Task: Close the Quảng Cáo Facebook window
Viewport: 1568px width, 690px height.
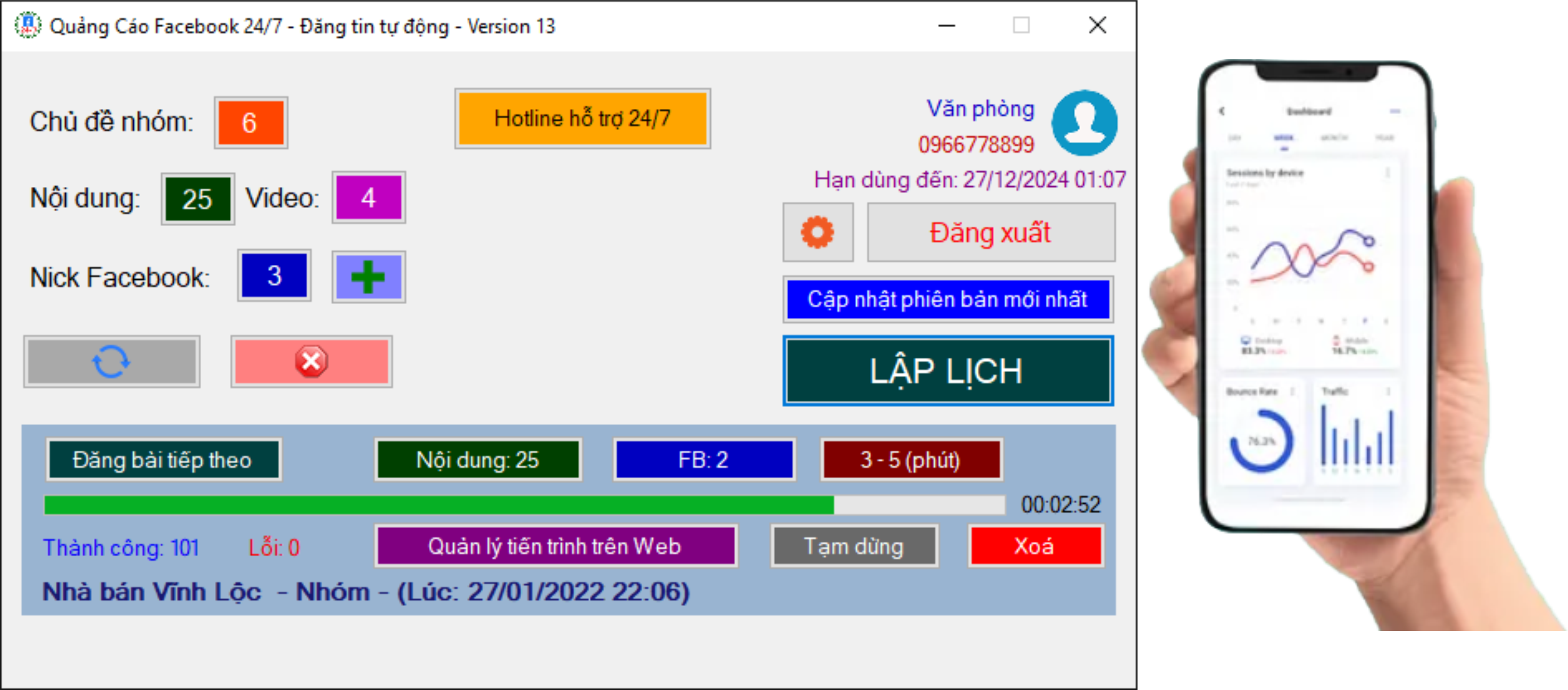Action: point(1098,25)
